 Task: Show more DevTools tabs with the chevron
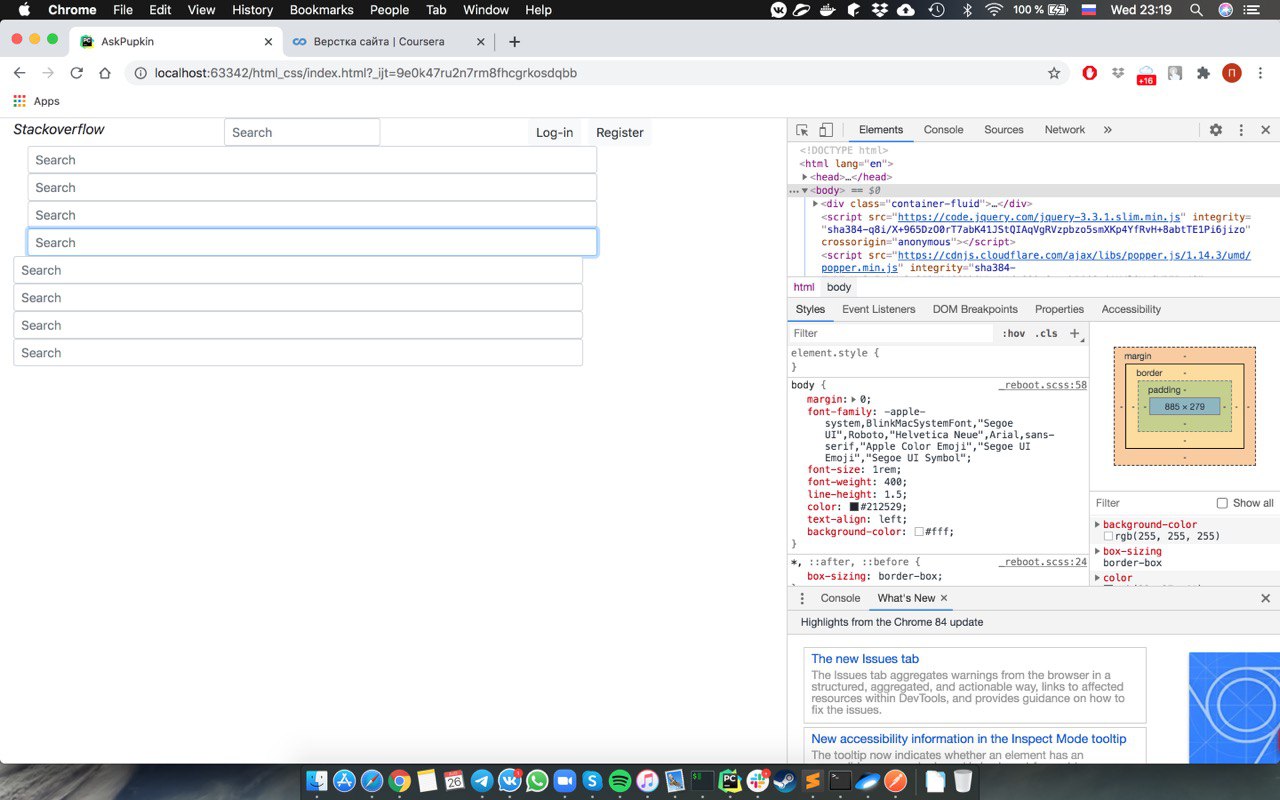point(1107,130)
